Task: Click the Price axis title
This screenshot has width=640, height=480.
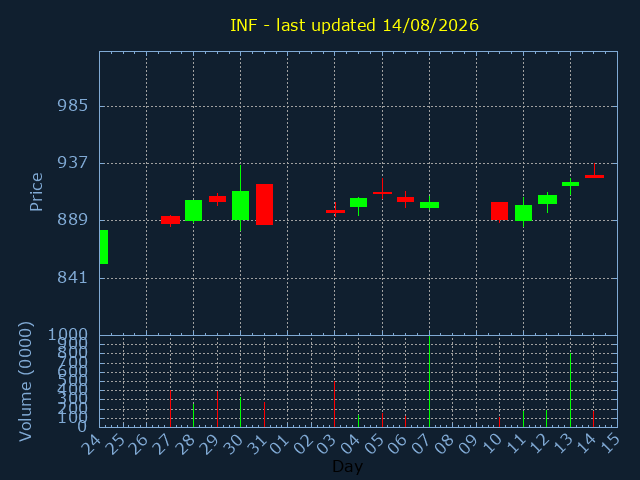Action: 36,192
